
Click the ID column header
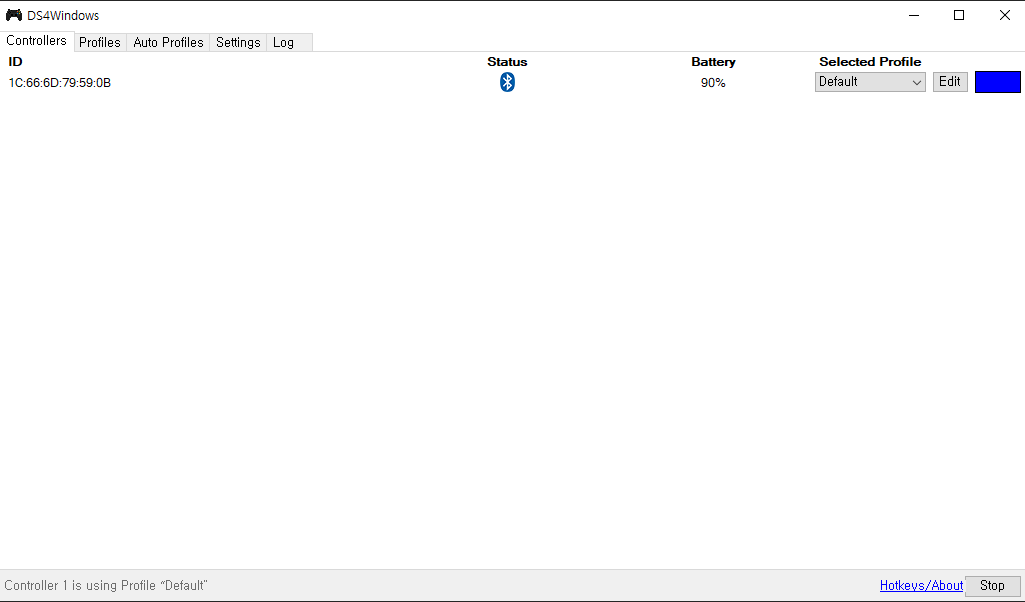[x=15, y=62]
